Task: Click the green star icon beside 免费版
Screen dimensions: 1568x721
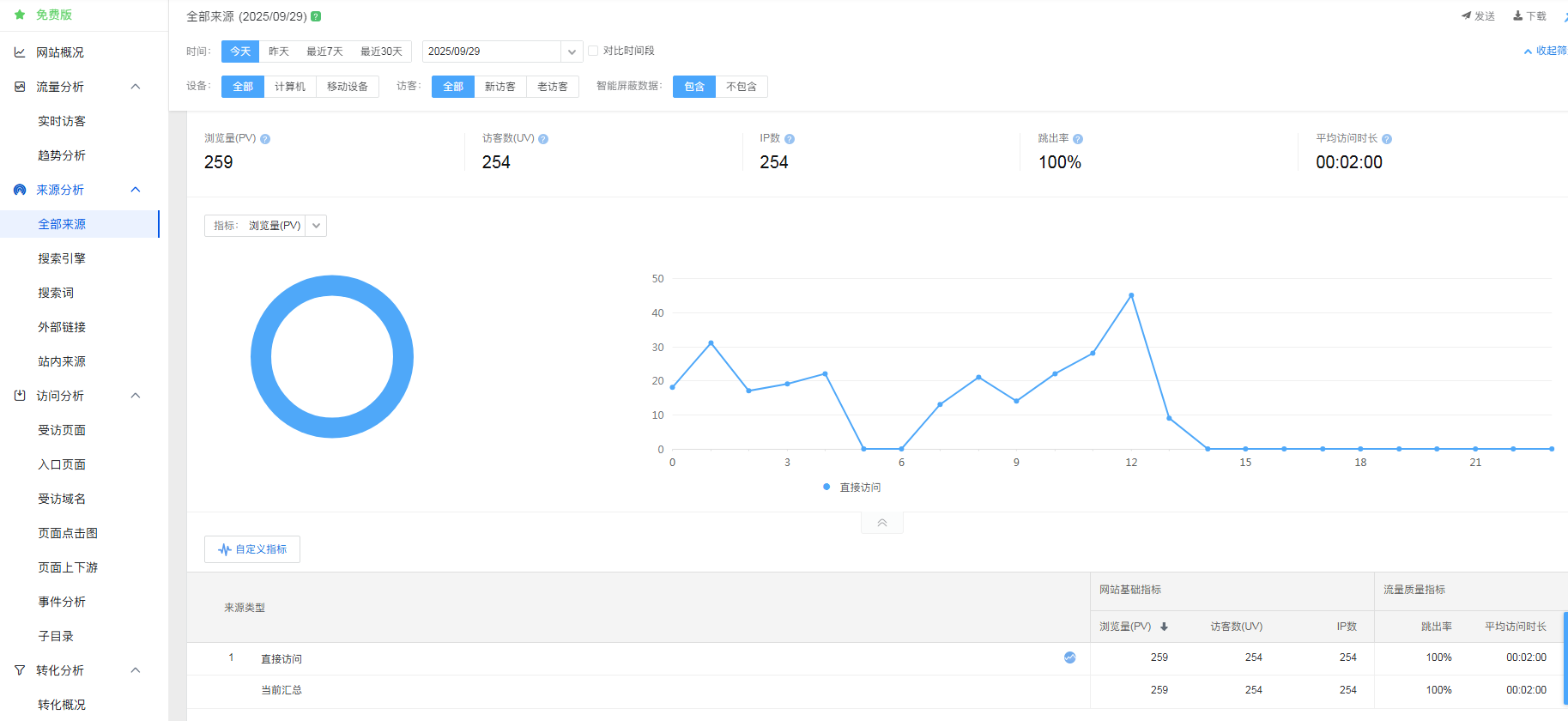Action: 20,15
